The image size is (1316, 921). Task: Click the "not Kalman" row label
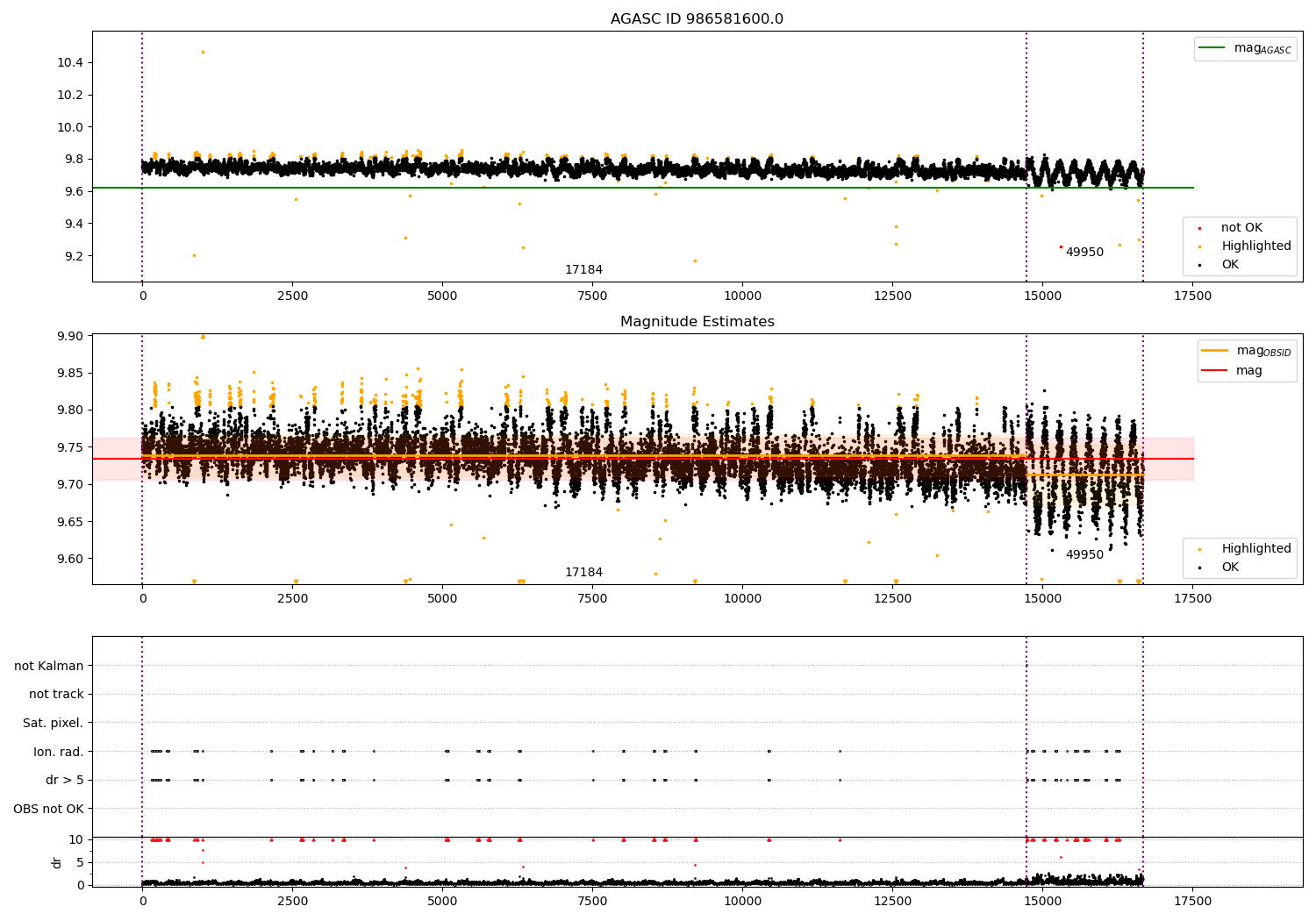(49, 667)
